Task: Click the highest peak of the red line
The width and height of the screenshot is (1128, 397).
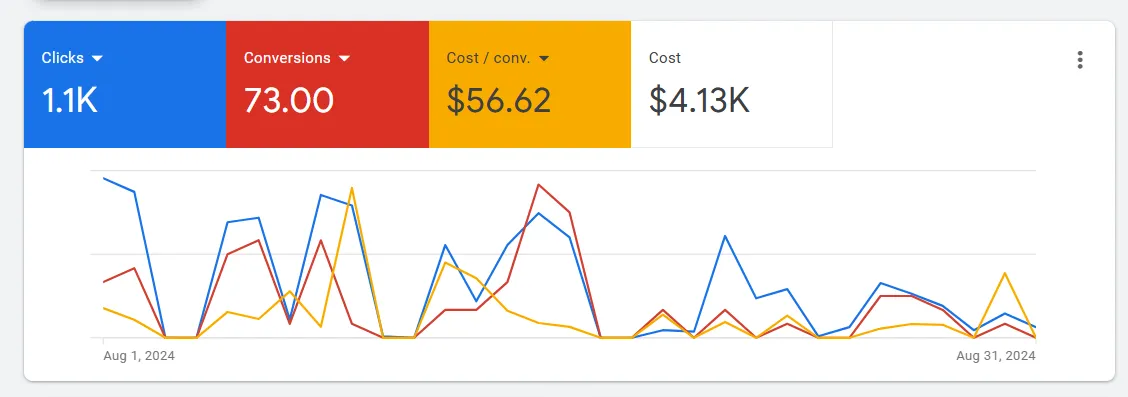Action: [538, 185]
